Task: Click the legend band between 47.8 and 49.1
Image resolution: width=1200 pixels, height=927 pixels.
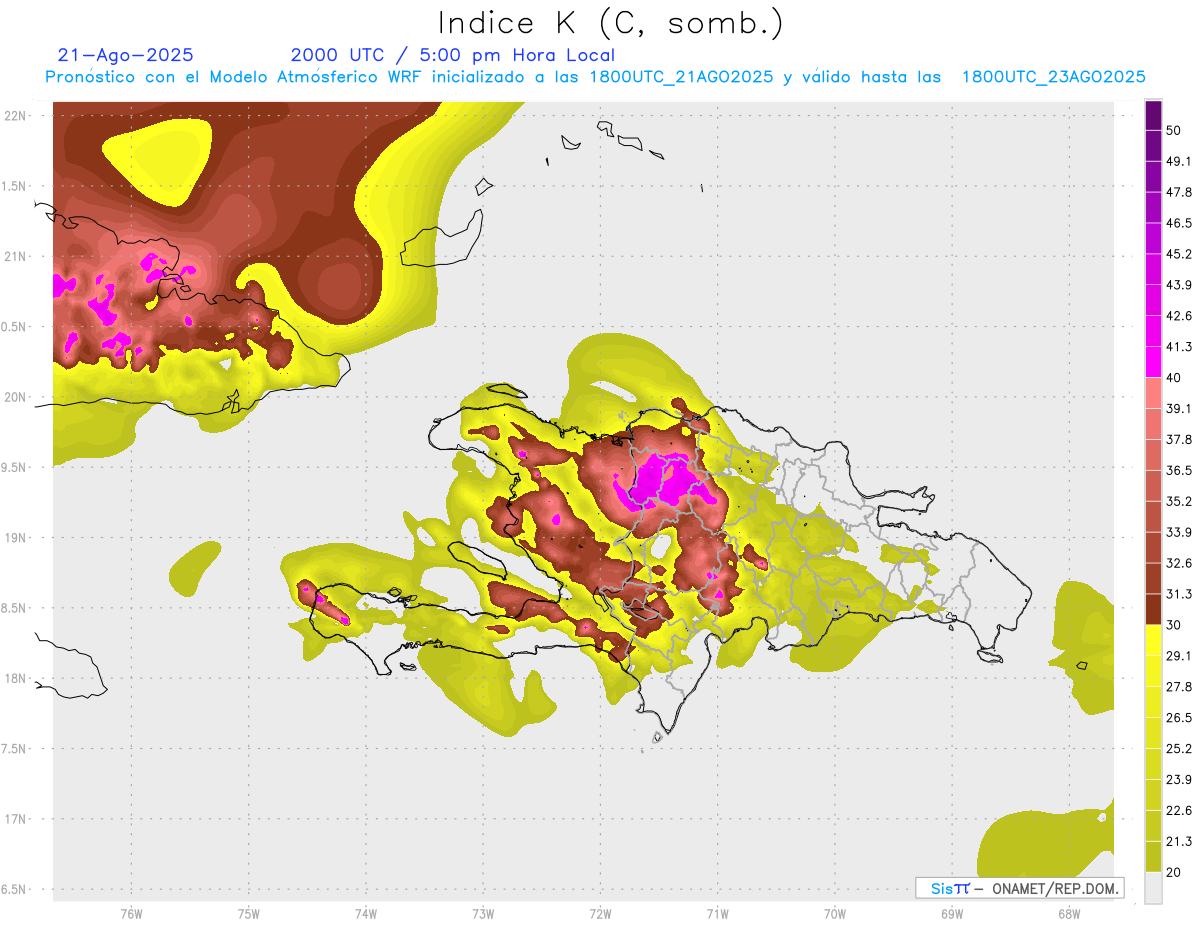Action: tap(1154, 176)
